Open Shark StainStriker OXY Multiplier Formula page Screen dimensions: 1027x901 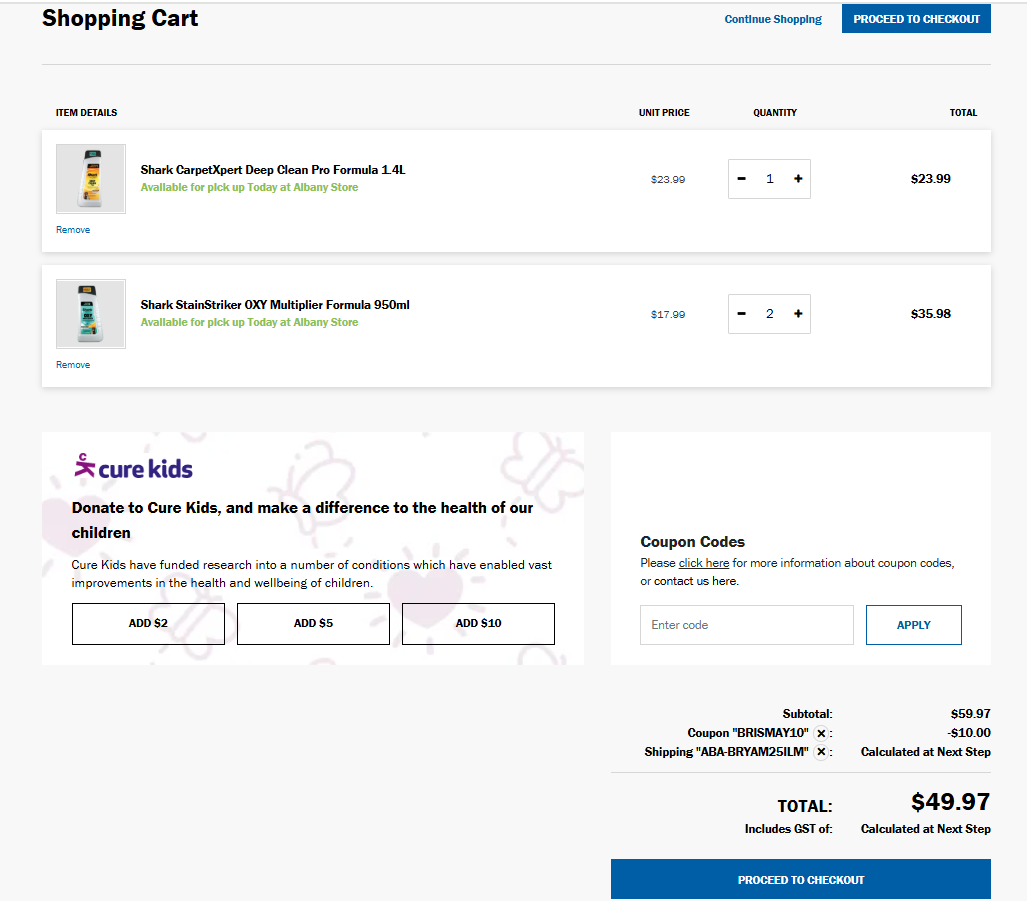pyautogui.click(x=275, y=304)
